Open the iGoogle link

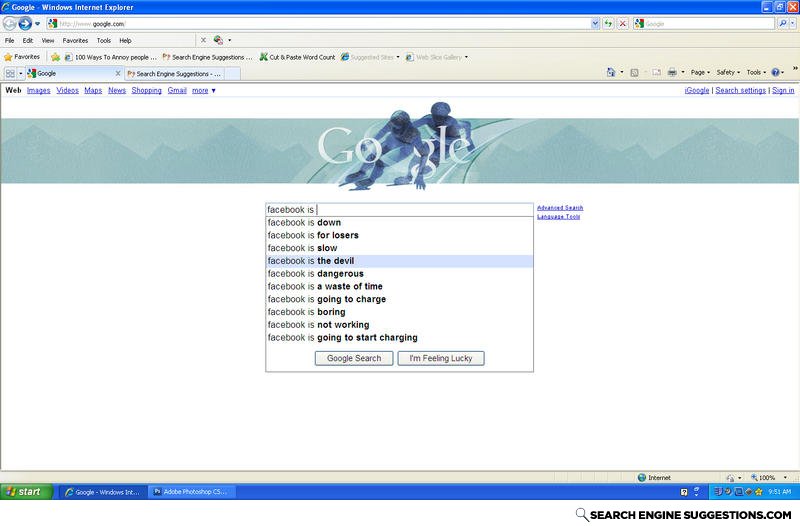(696, 90)
